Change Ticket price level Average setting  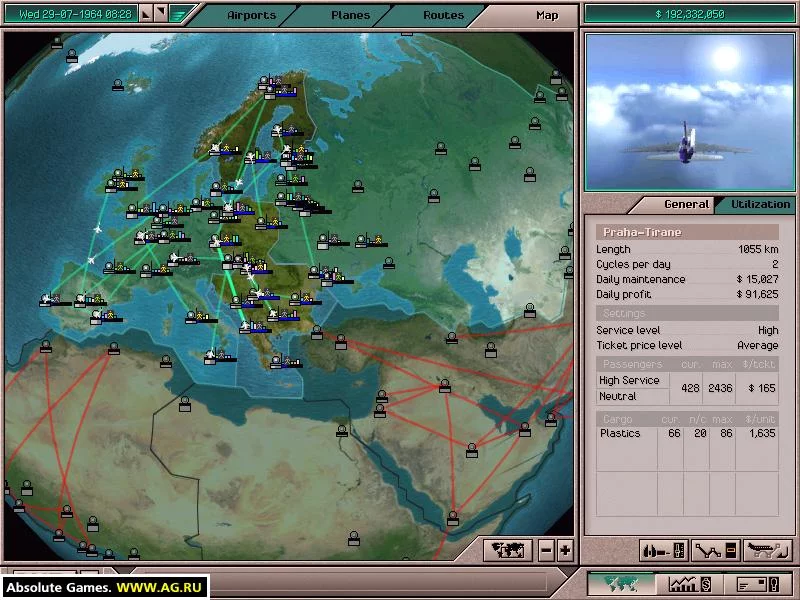(x=758, y=345)
